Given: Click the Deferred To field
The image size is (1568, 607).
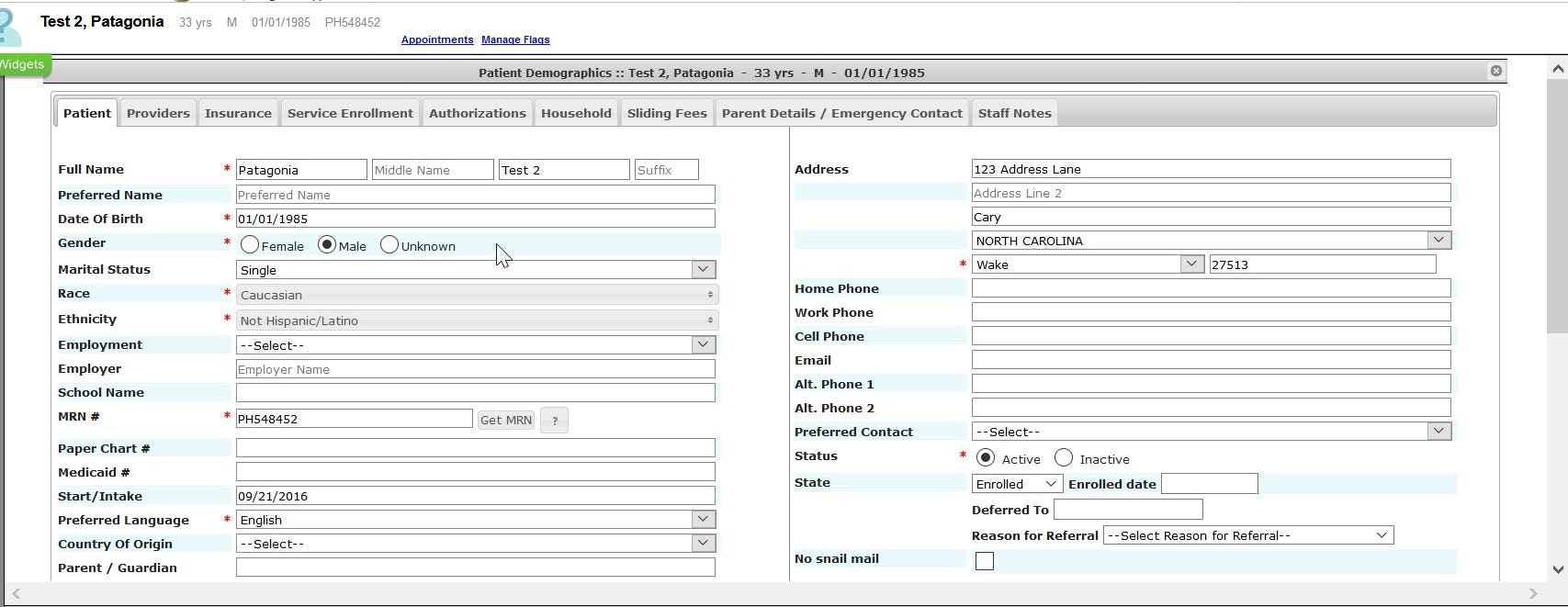Looking at the screenshot, I should click(1128, 509).
